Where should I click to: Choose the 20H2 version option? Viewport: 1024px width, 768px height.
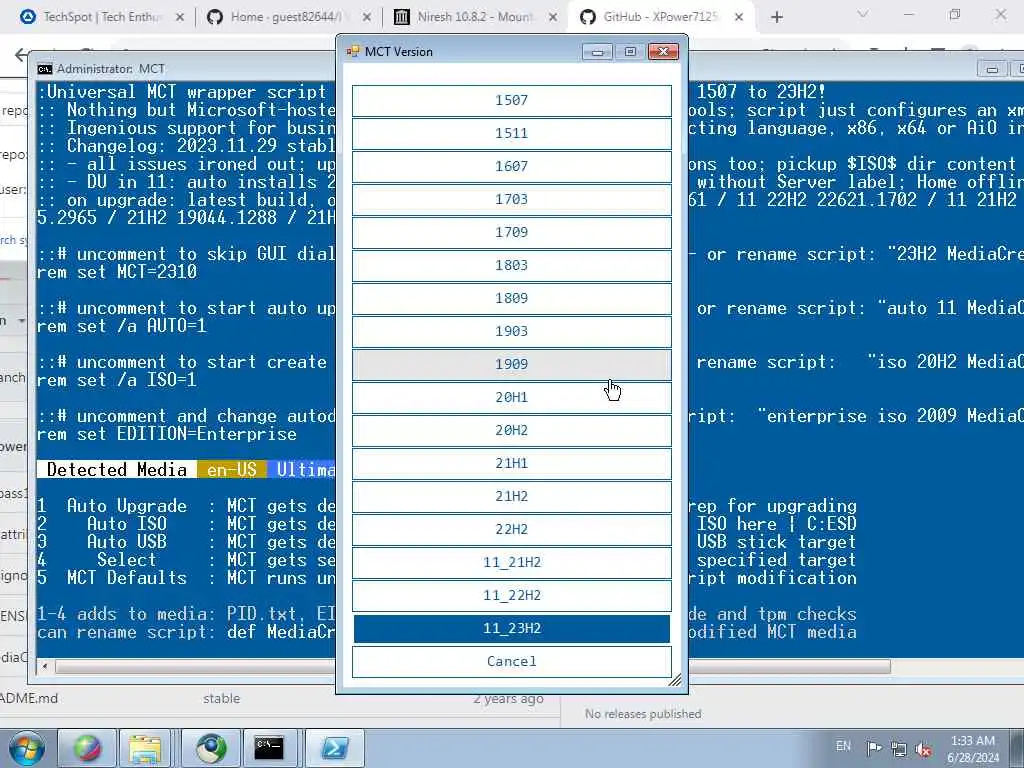[x=511, y=430]
